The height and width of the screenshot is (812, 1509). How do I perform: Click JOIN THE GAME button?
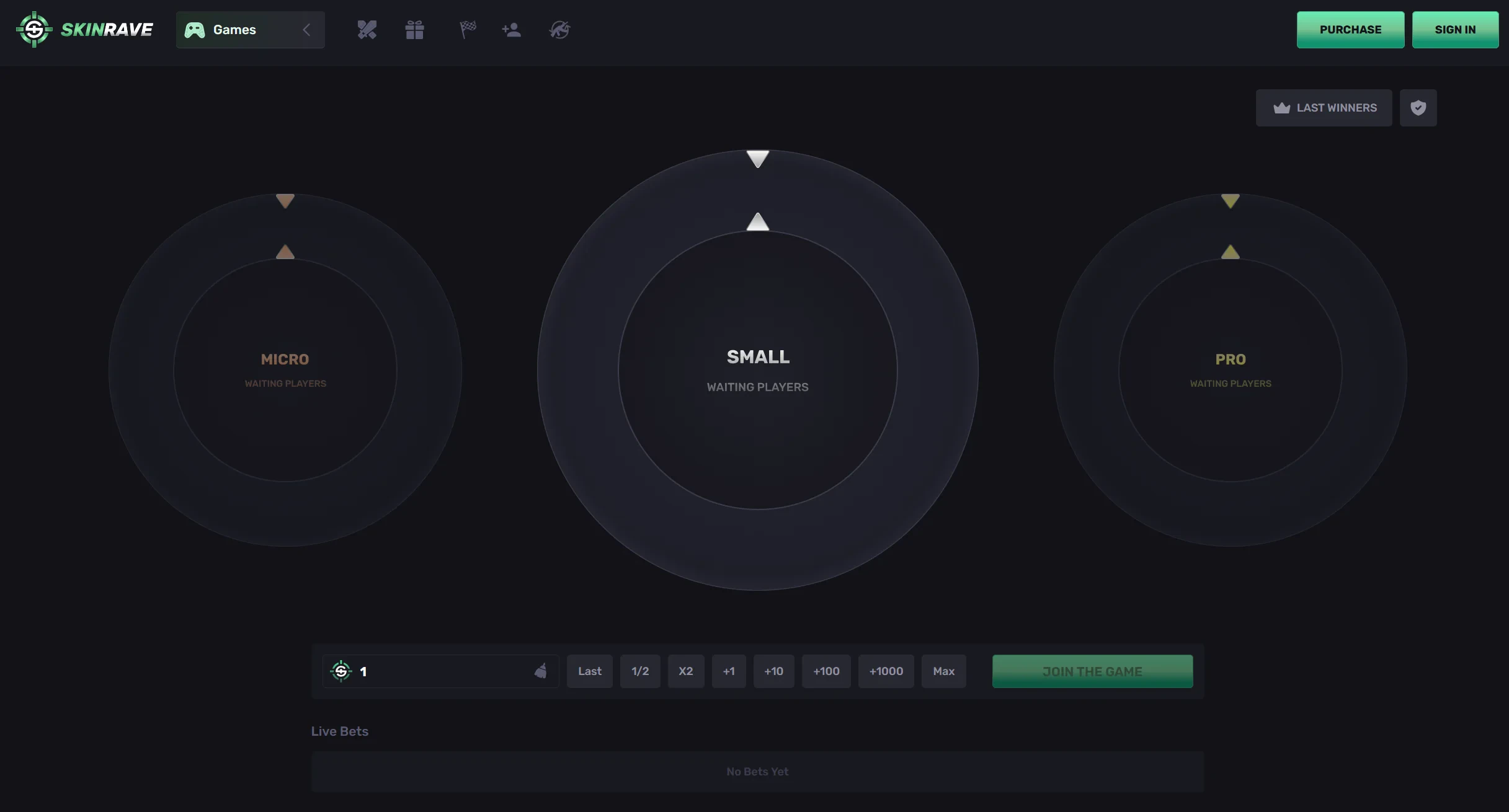[x=1092, y=671]
